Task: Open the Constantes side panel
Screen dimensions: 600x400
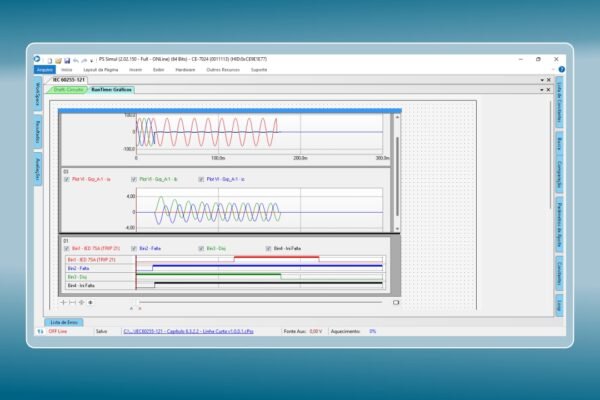Action: [x=559, y=274]
